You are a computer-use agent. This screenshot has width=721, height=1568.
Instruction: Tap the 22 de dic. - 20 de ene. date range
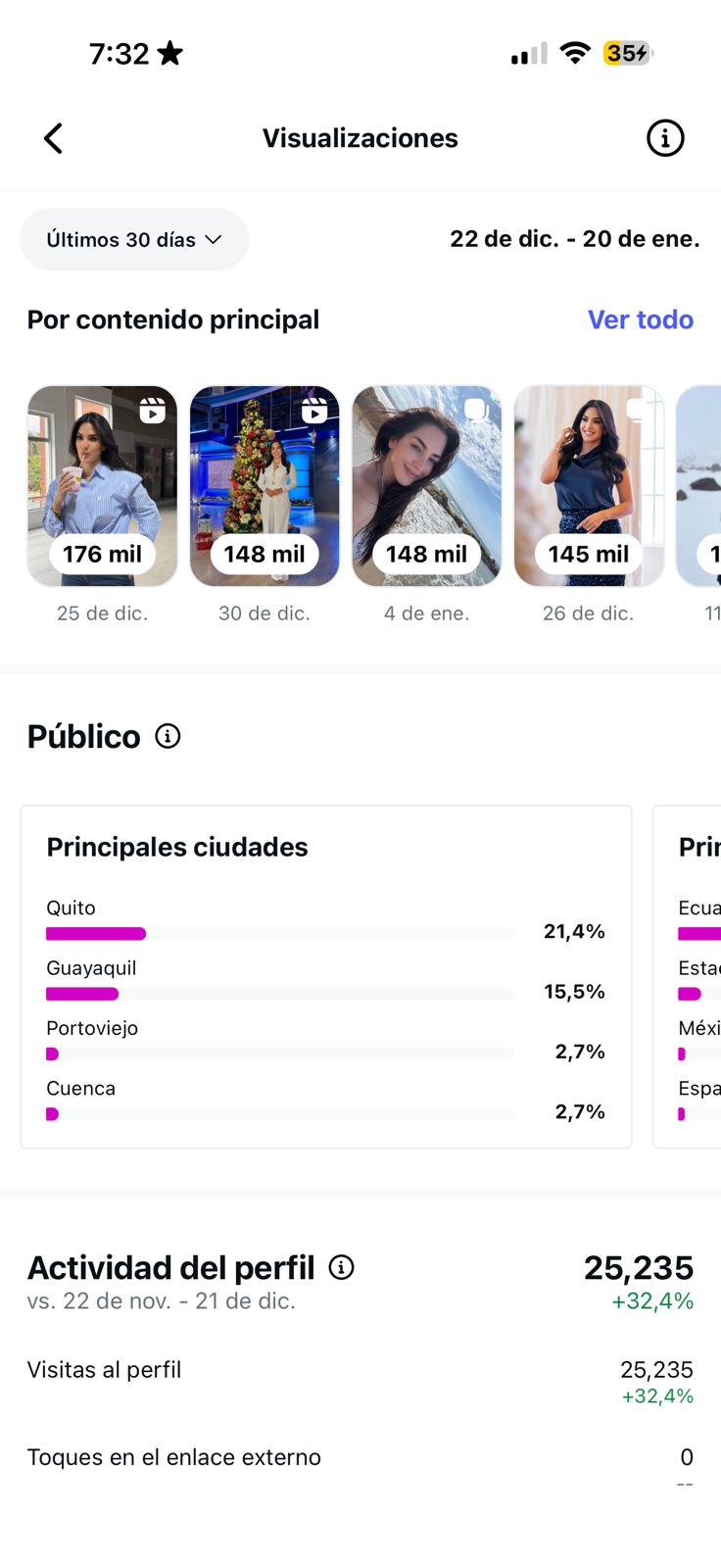(x=574, y=239)
